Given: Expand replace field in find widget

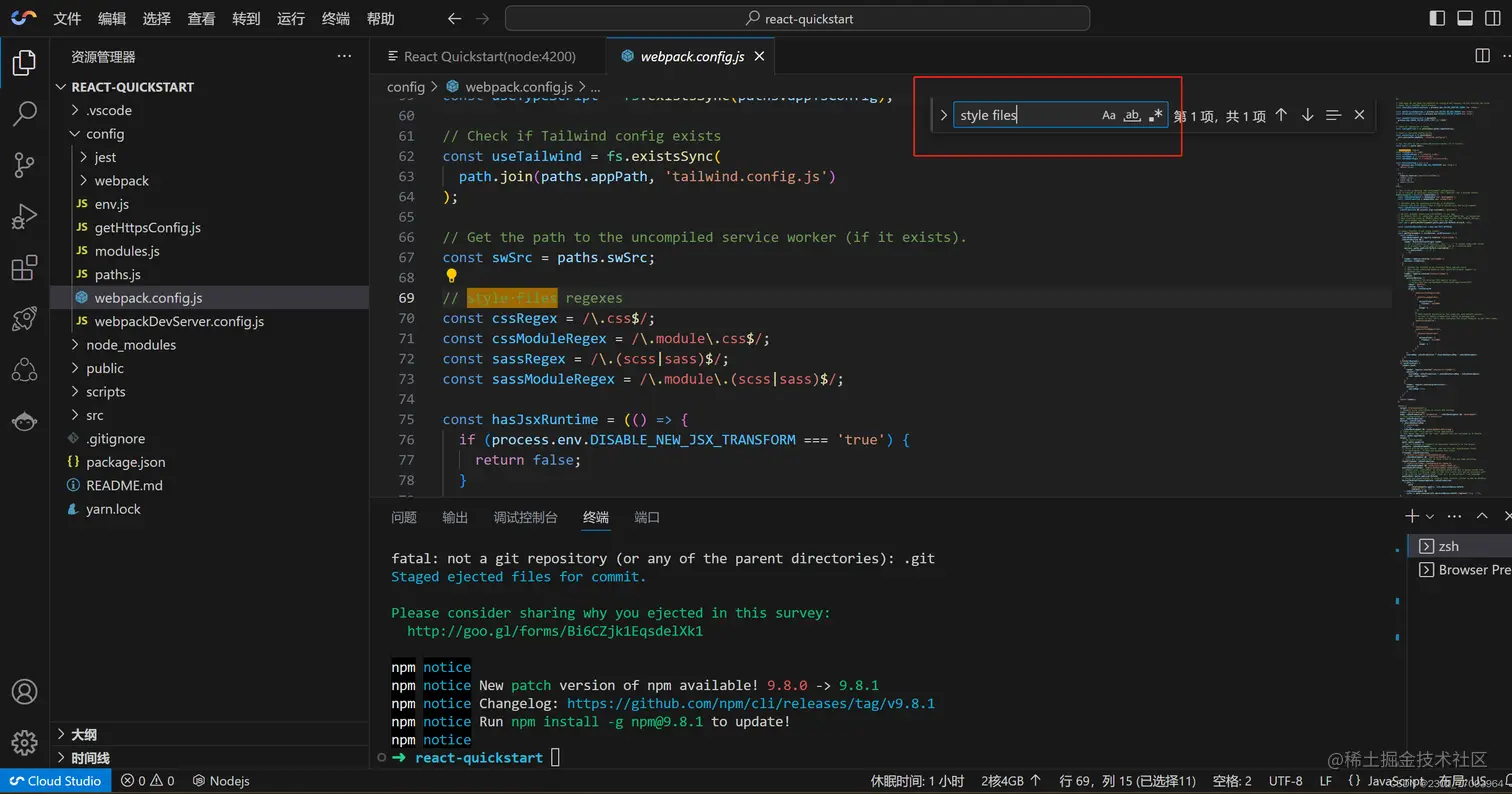Looking at the screenshot, I should tap(943, 115).
